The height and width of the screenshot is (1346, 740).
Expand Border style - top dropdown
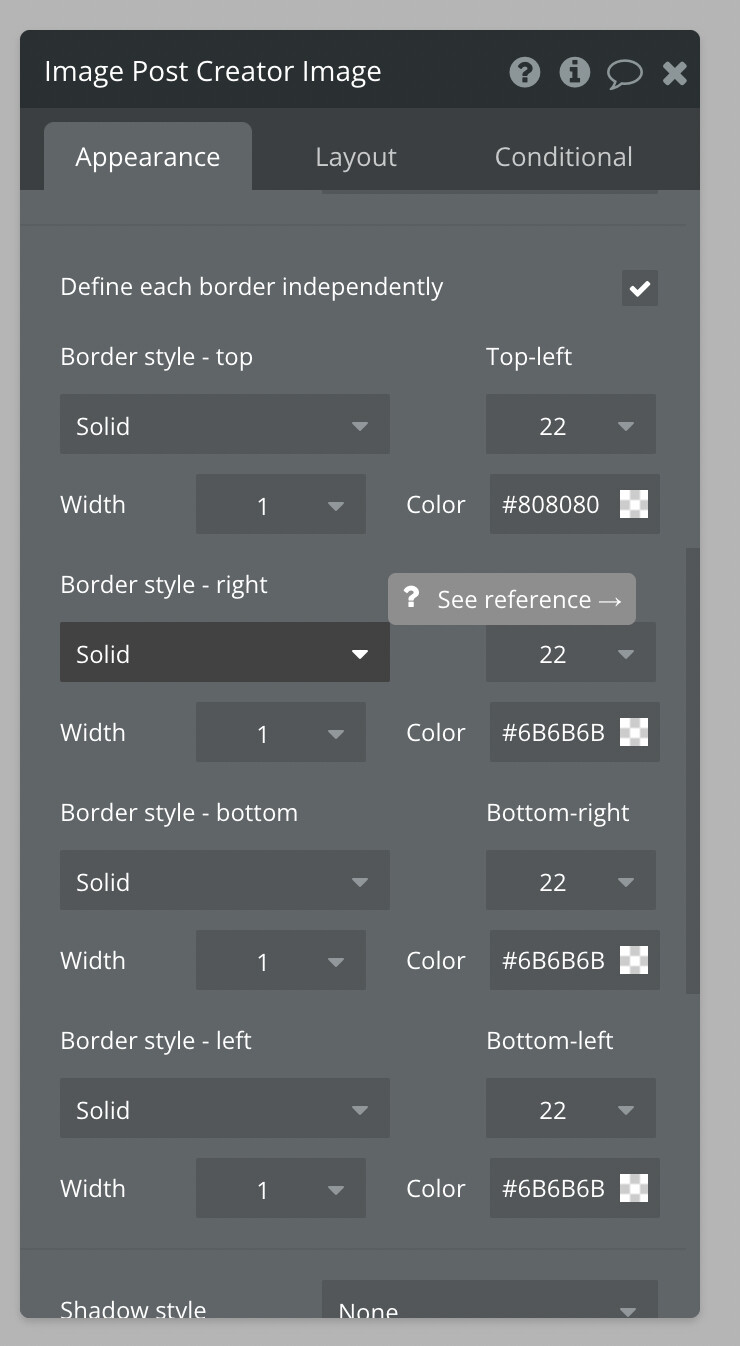224,425
